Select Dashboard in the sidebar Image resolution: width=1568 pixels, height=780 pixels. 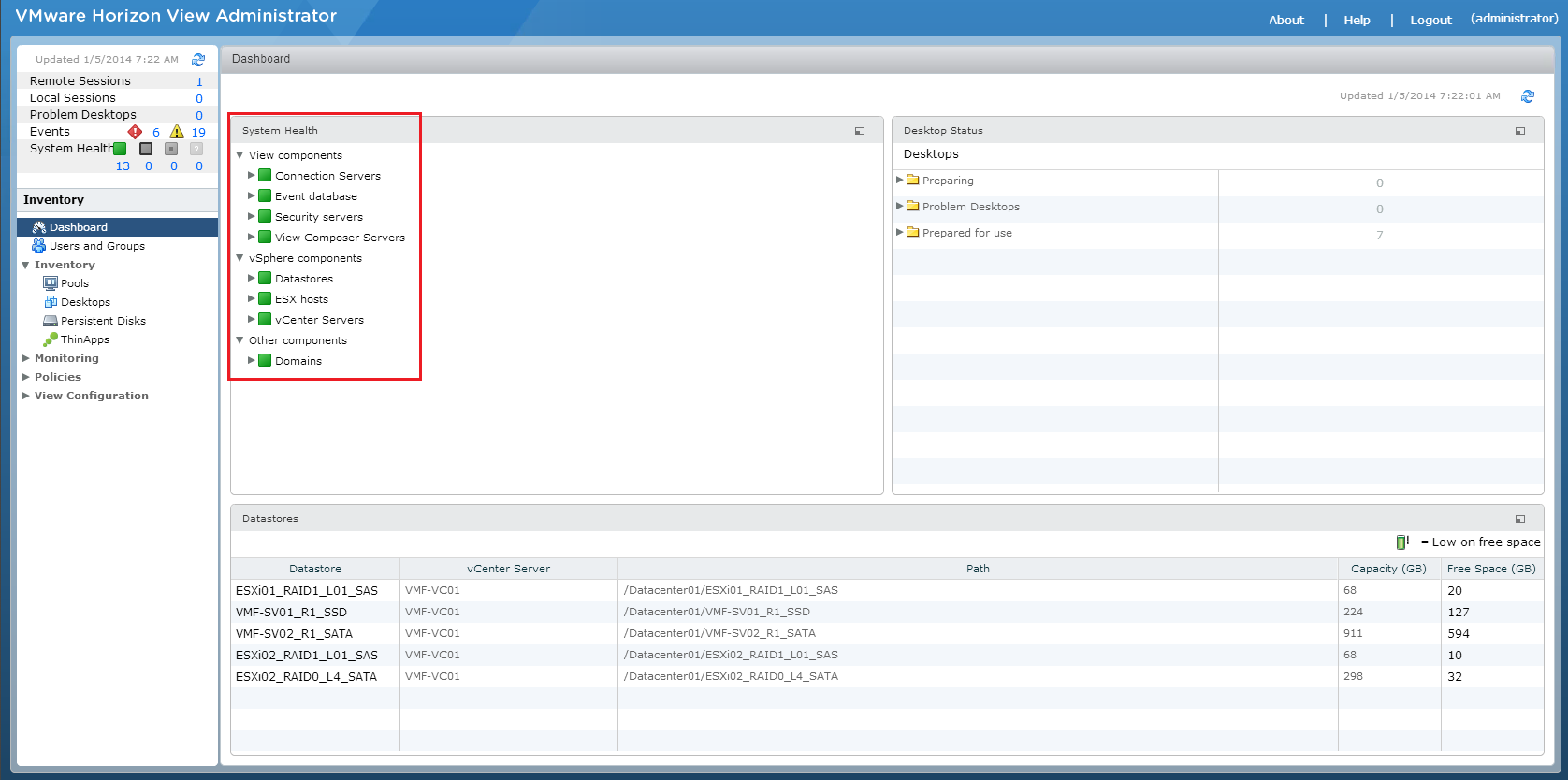(x=79, y=227)
